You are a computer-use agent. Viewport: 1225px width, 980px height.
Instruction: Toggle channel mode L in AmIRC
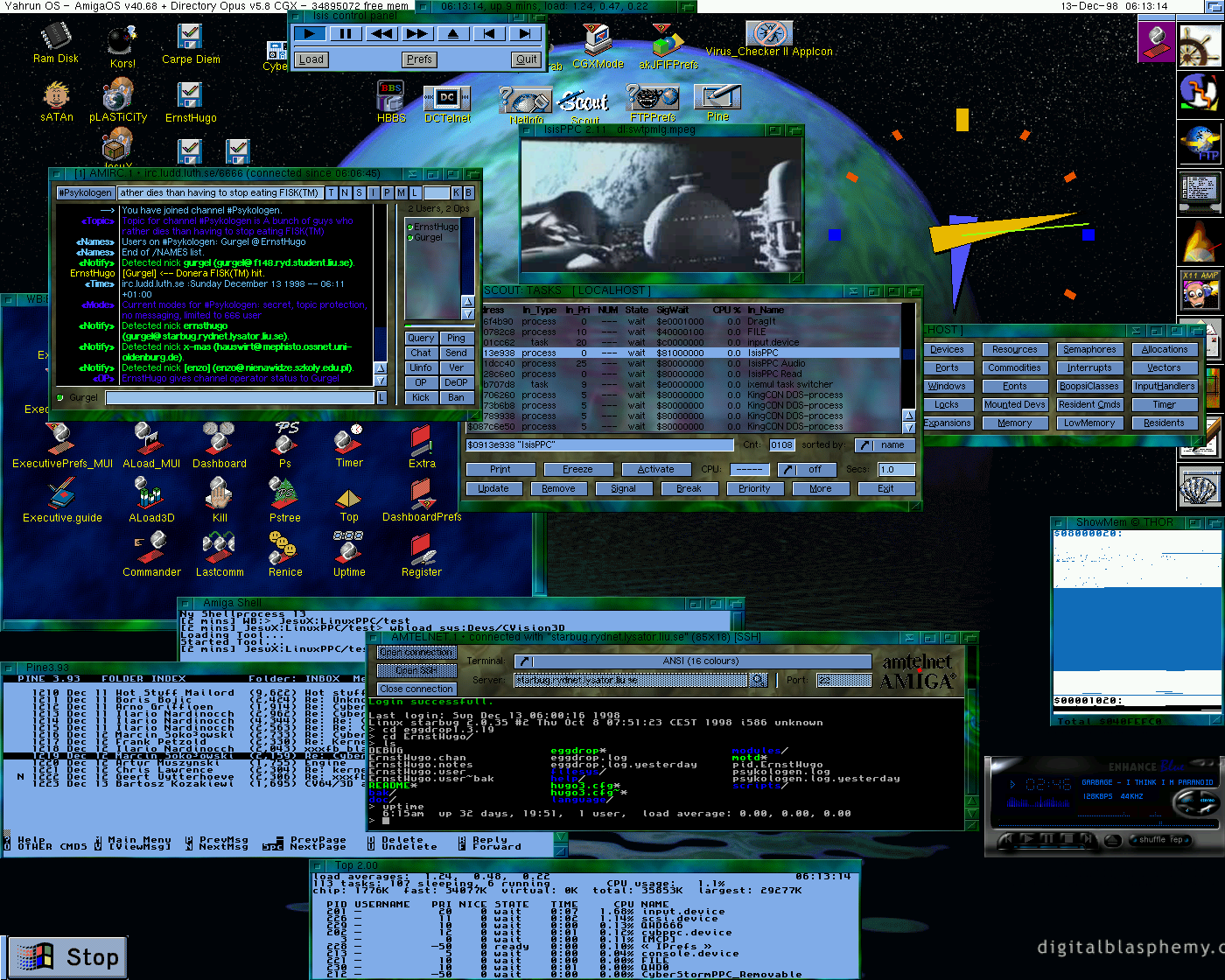coord(415,192)
